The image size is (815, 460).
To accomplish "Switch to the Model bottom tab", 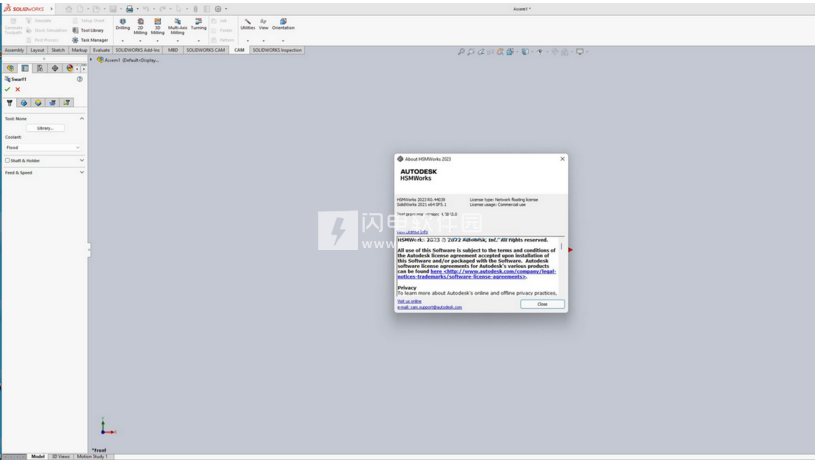I will coord(38,456).
